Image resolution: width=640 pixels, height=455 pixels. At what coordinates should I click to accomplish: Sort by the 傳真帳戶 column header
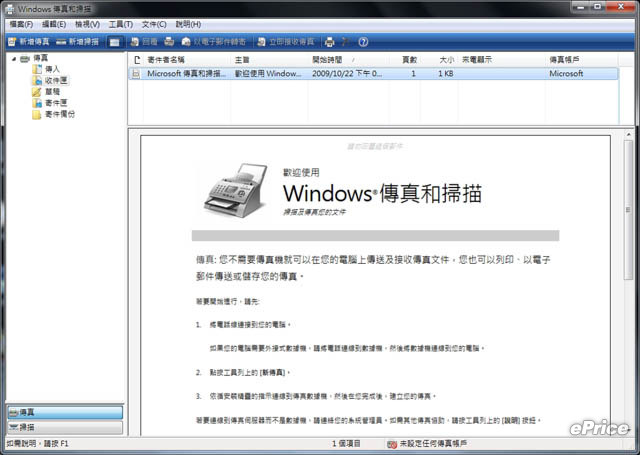[x=582, y=60]
